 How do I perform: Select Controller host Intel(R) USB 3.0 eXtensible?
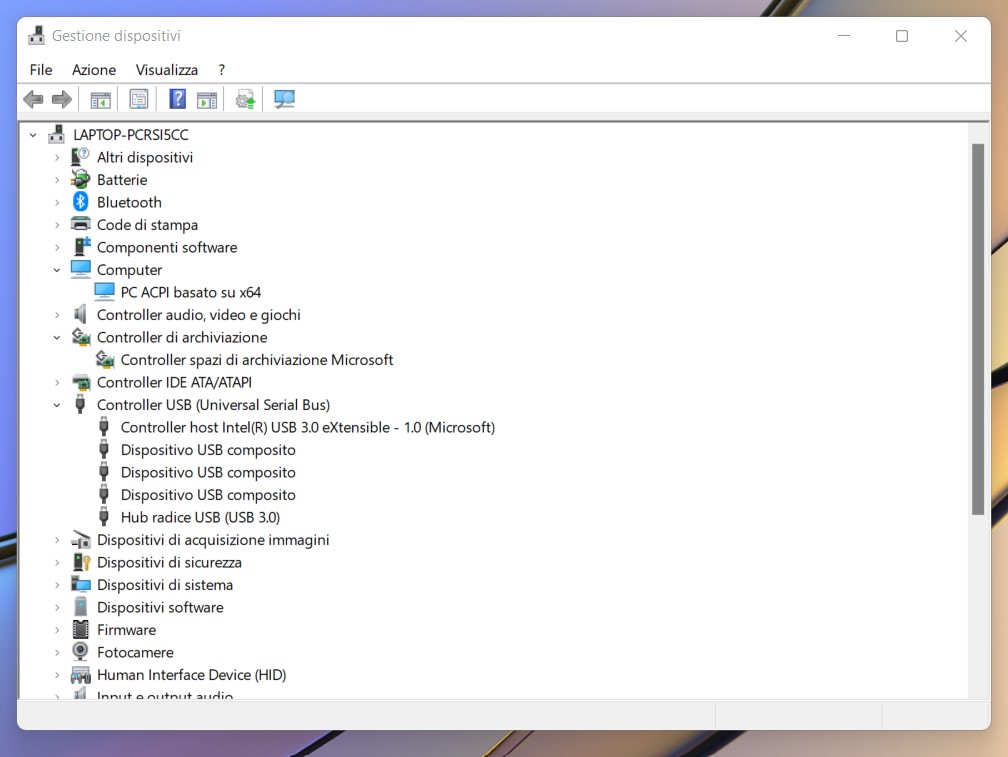tap(307, 427)
